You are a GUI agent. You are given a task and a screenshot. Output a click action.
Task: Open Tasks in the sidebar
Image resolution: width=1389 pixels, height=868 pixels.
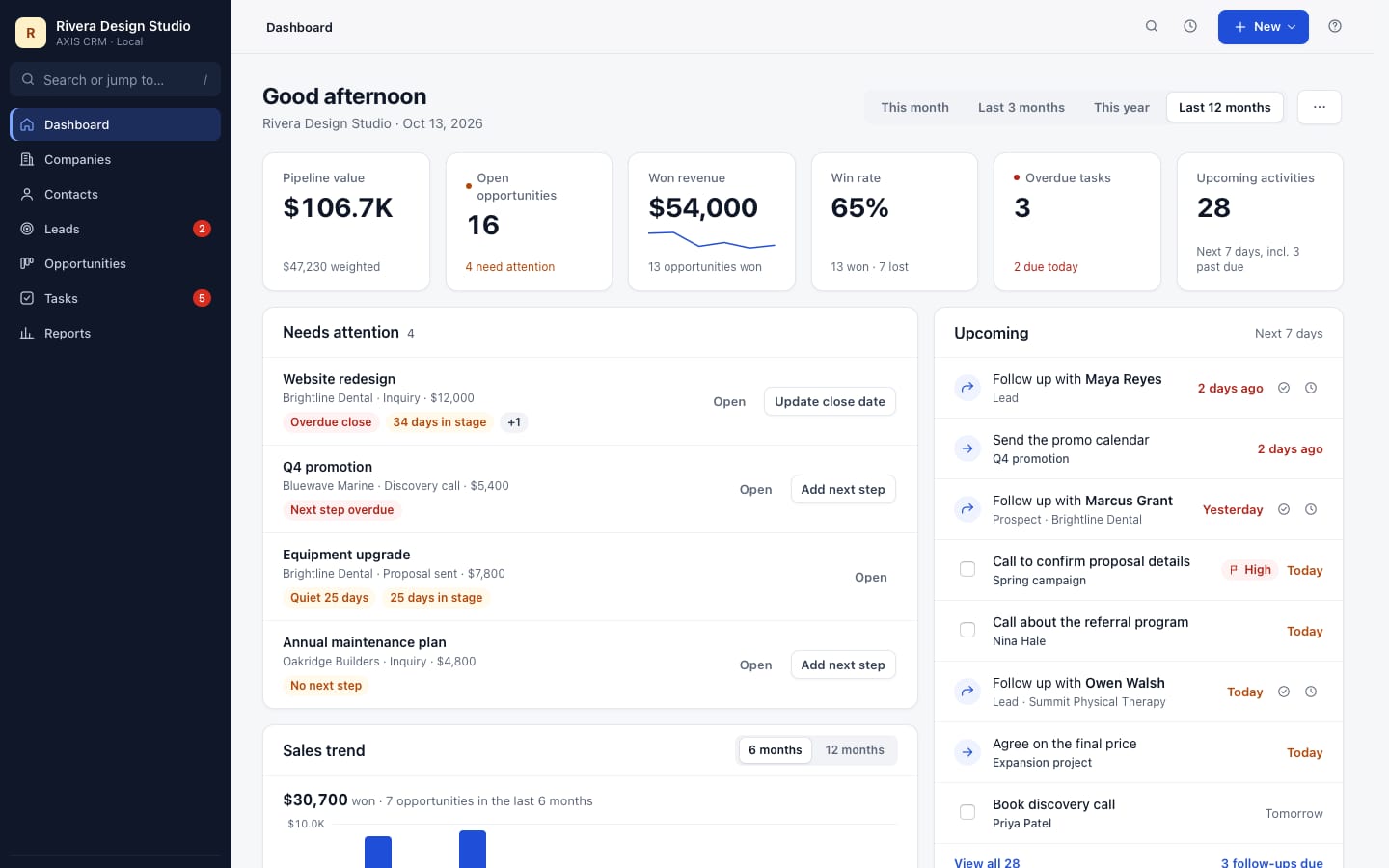(x=116, y=298)
